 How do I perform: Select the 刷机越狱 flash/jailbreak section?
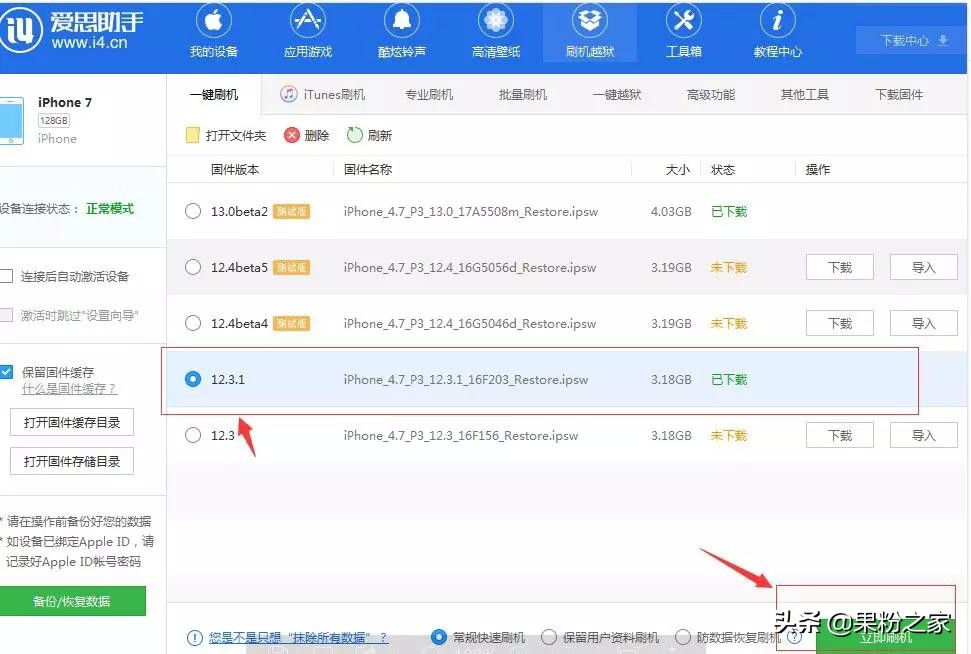click(589, 32)
